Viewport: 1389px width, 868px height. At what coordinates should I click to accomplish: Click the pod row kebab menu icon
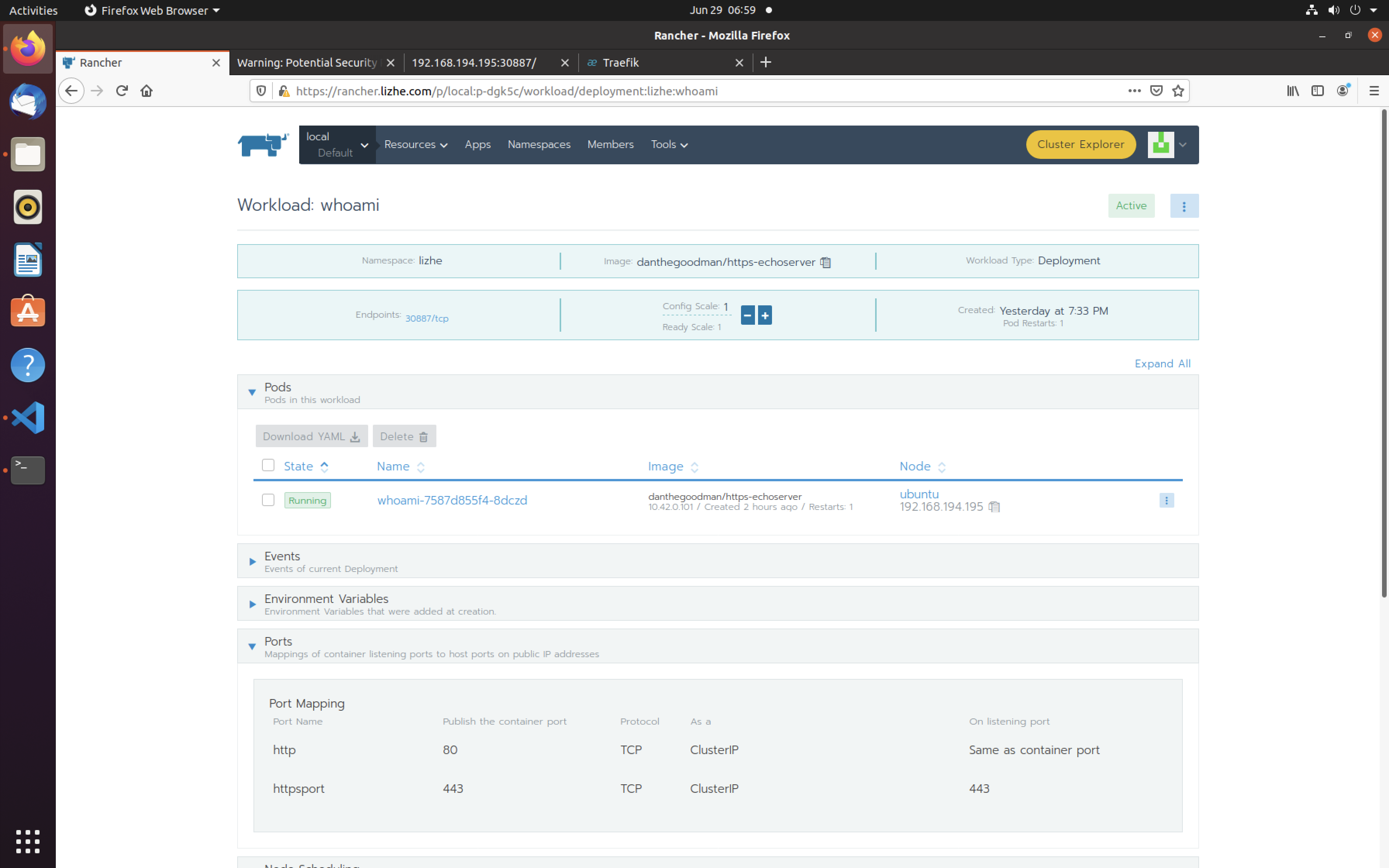(1167, 500)
